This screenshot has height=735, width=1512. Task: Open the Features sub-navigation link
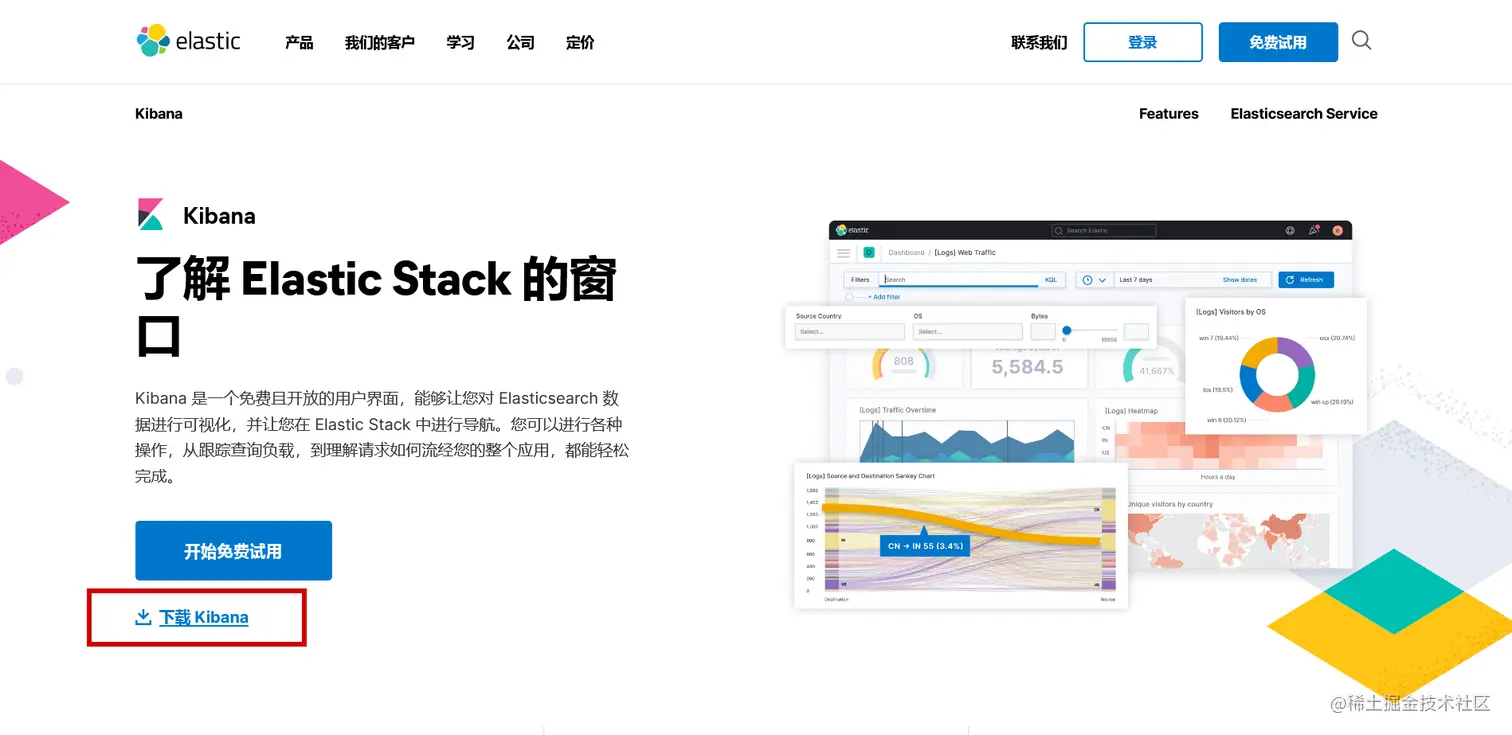coord(1169,113)
